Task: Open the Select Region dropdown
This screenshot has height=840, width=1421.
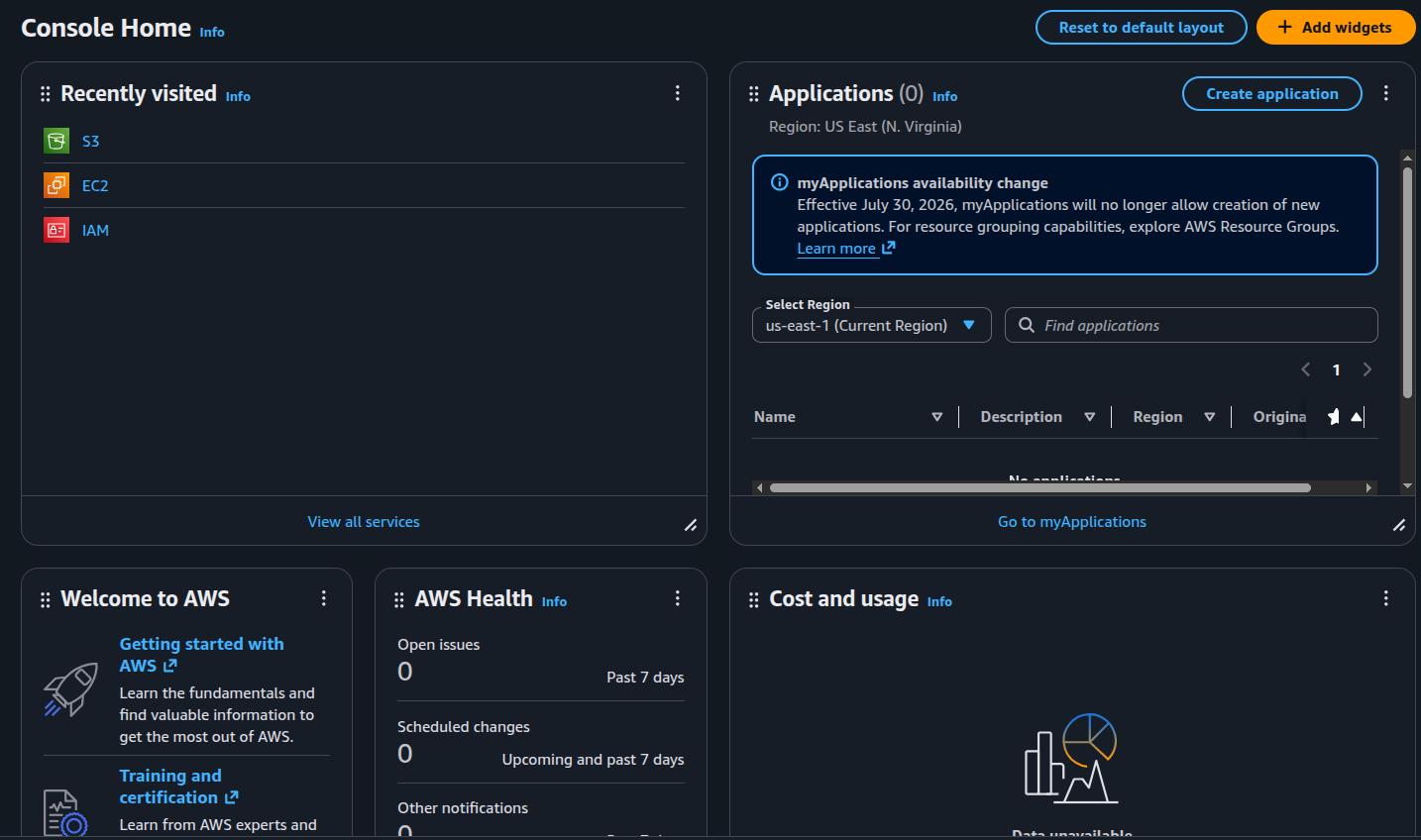Action: click(872, 325)
